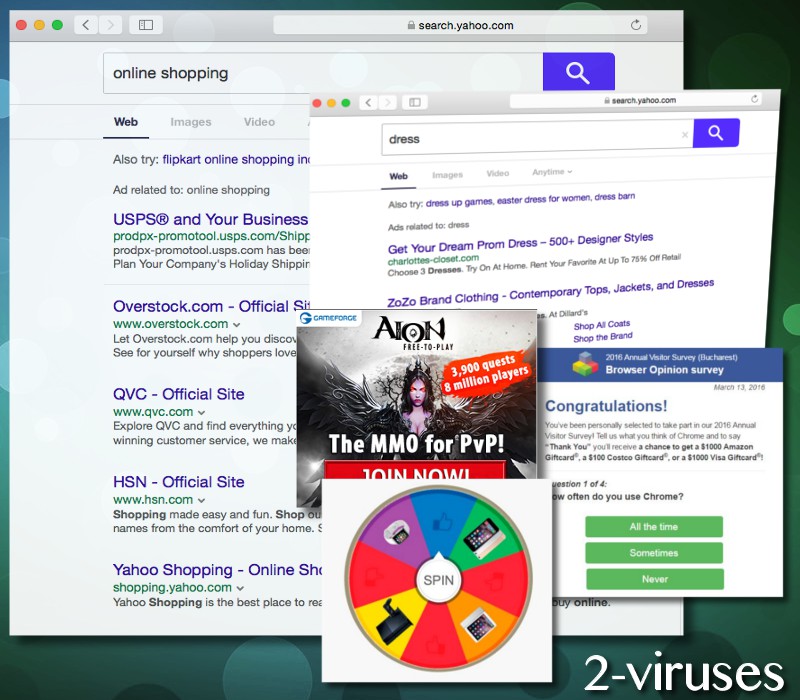800x700 pixels.
Task: Click the yellow segment of the prize wheel
Action: pyautogui.click(x=384, y=611)
